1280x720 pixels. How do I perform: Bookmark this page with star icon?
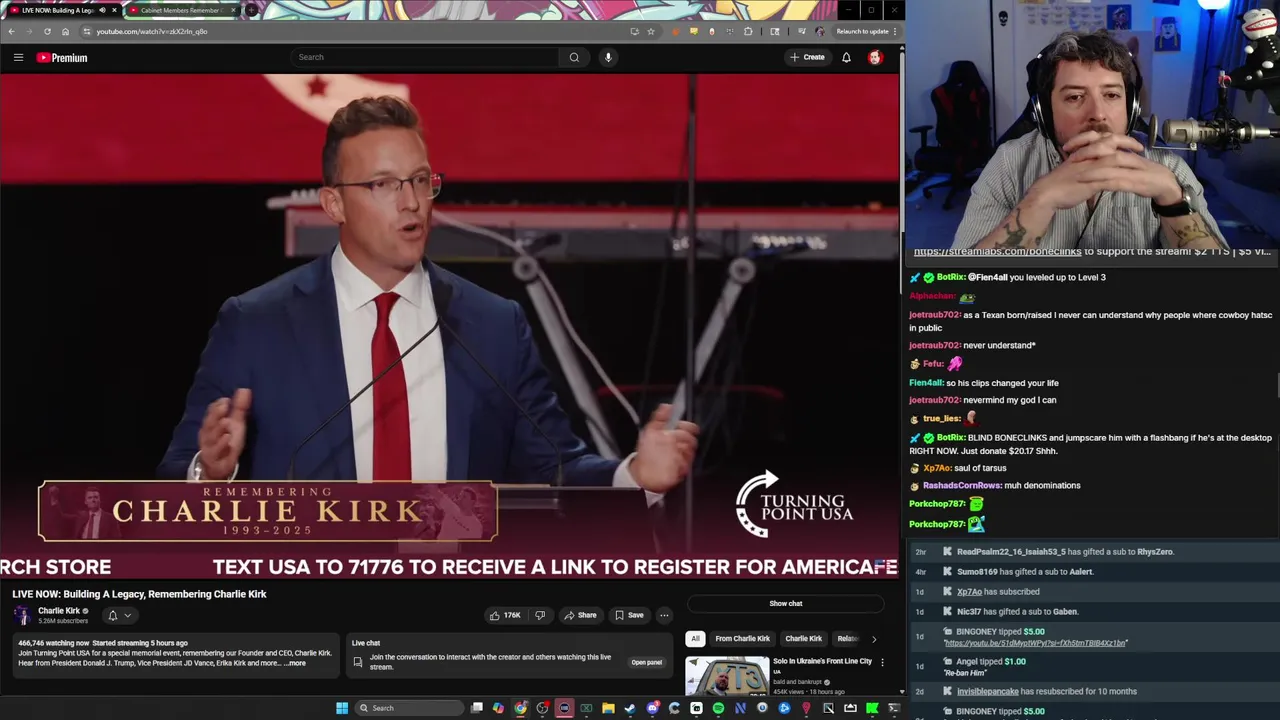tap(651, 31)
